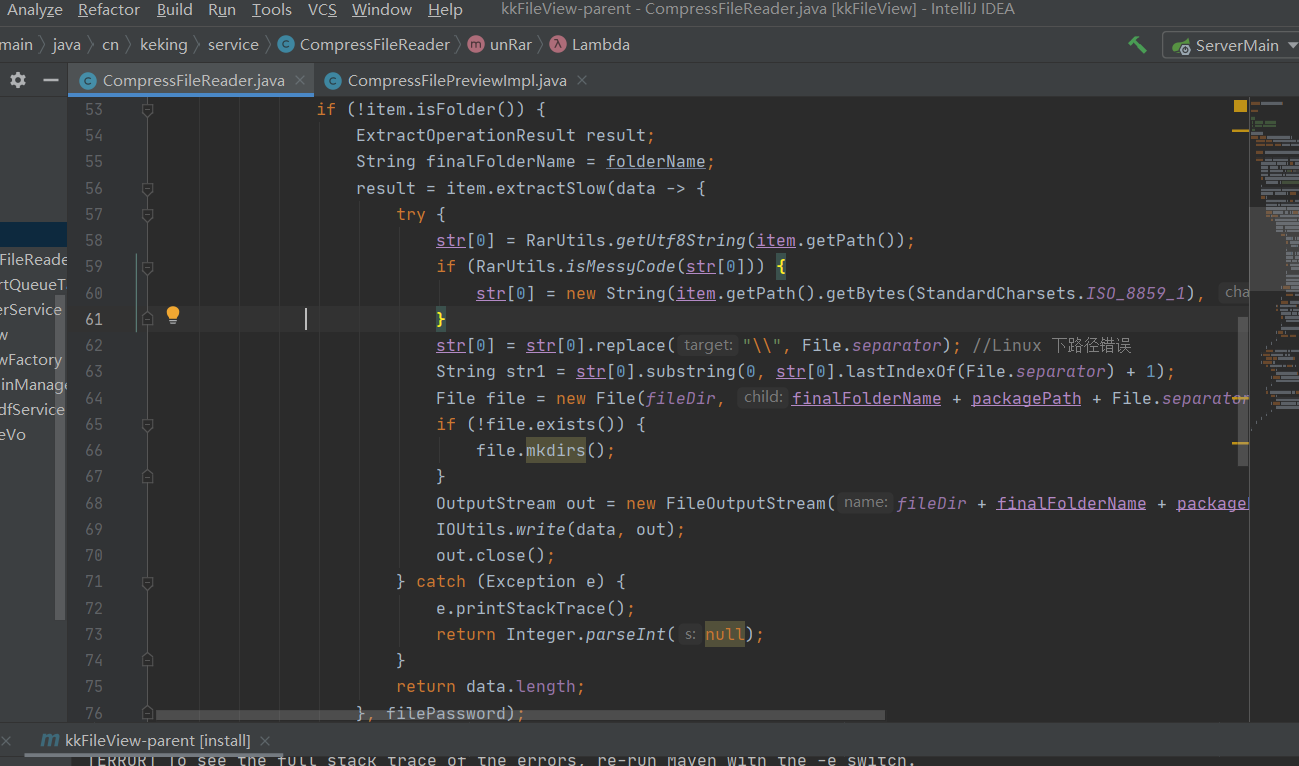Image resolution: width=1299 pixels, height=766 pixels.
Task: Click the 'Lambda' breadcrumb segment
Action: (601, 44)
